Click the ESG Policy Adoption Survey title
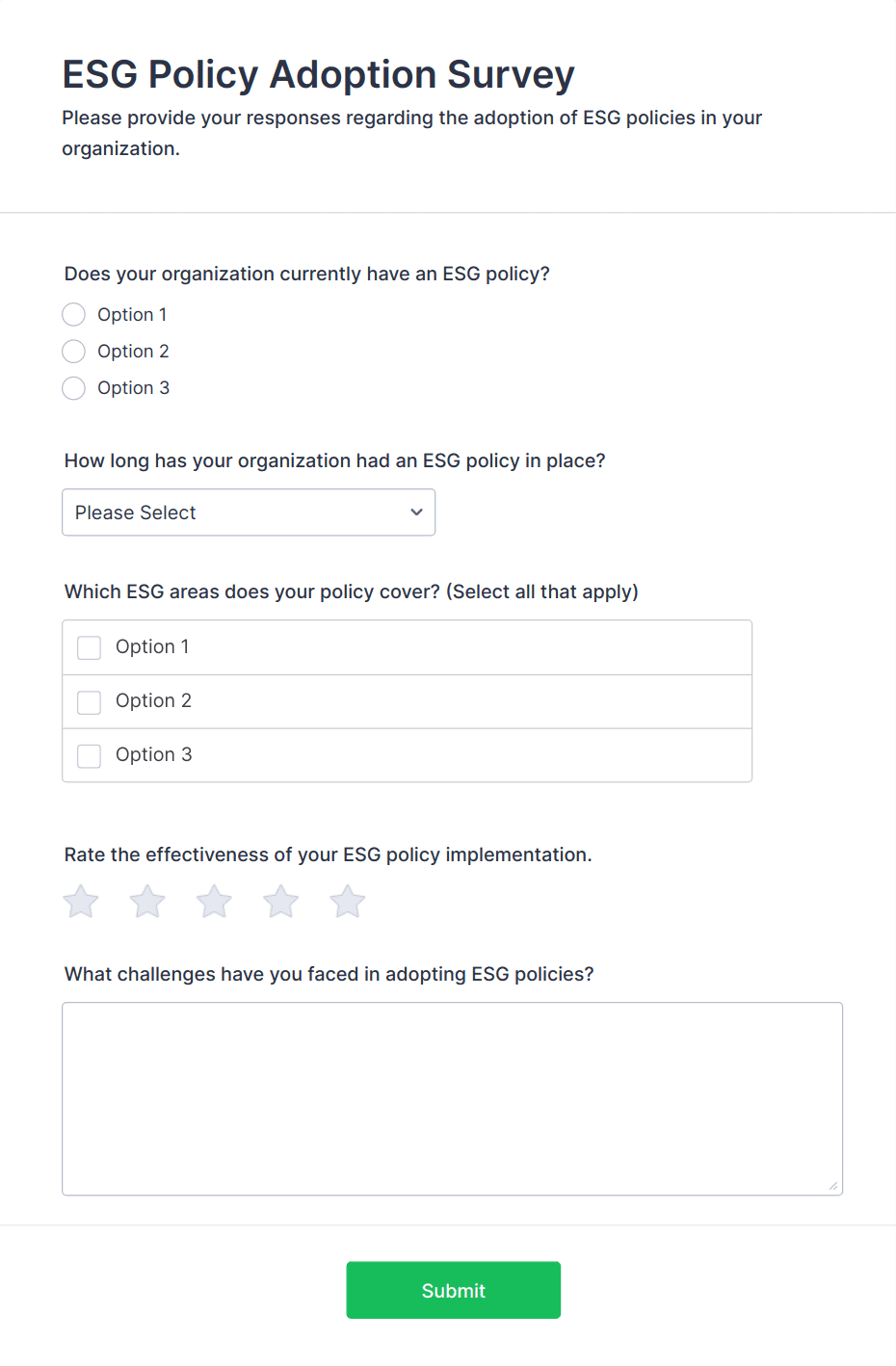Screen dimensions: 896x1366 click(x=318, y=75)
